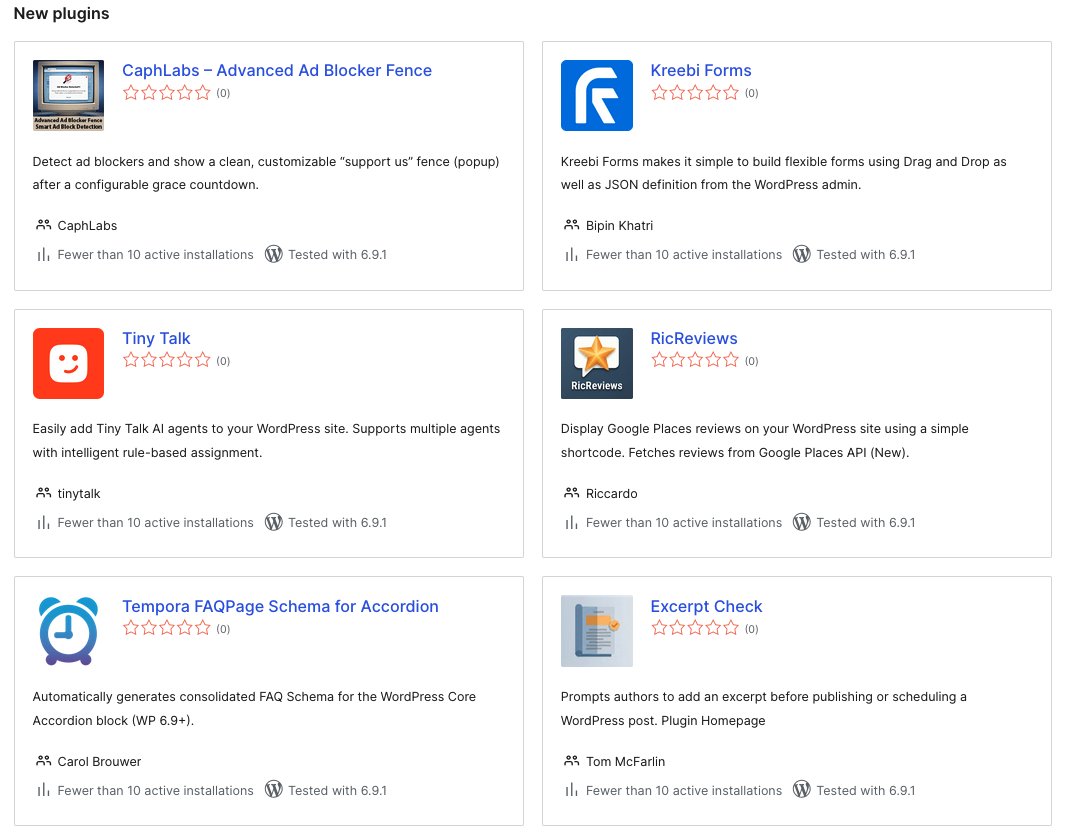This screenshot has height=837, width=1066.
Task: Click the WordPress logo in Excerpt Check card
Action: tap(802, 789)
